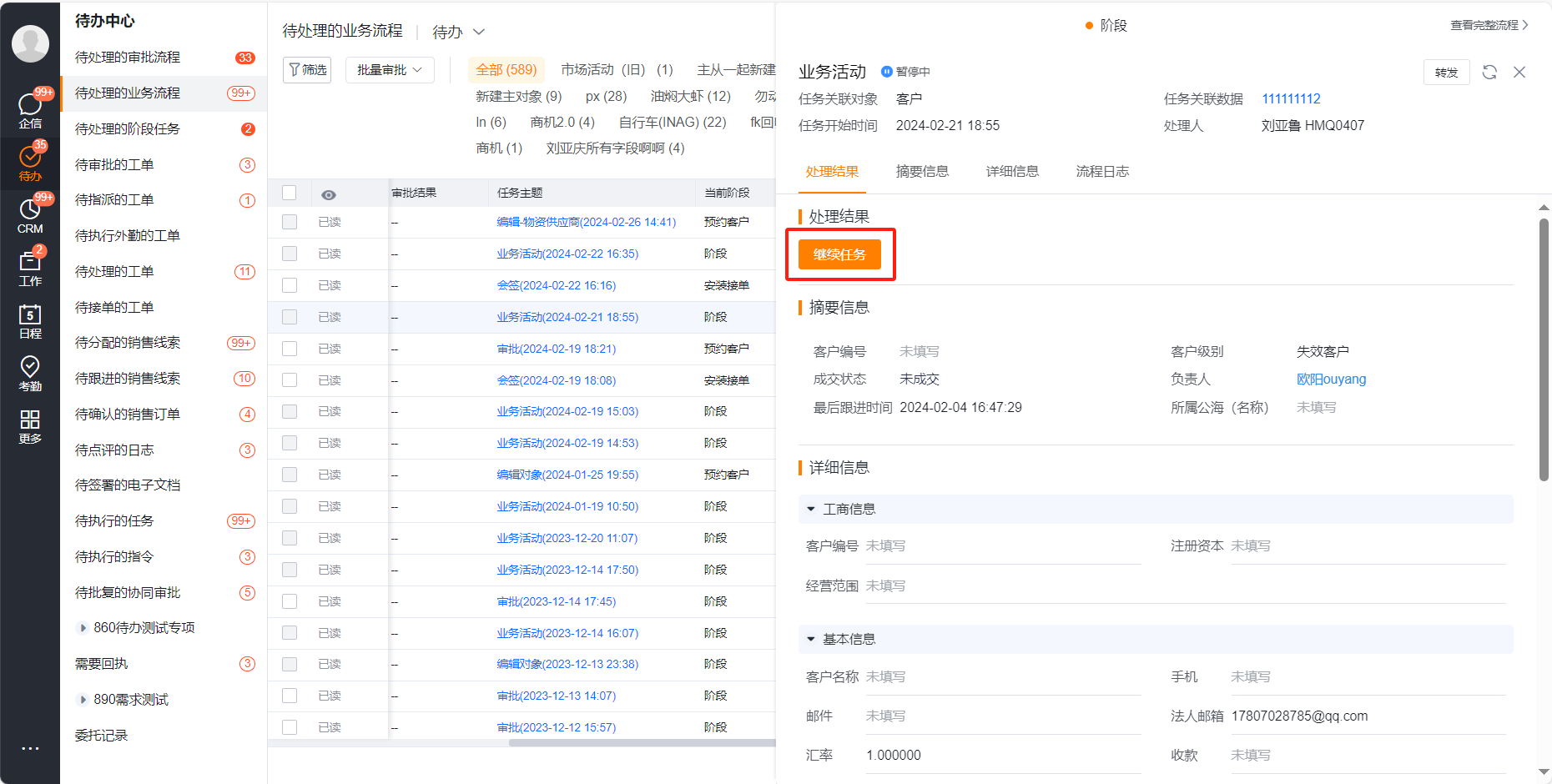Open the 企信 messaging icon in sidebar
The image size is (1552, 784).
pos(30,109)
